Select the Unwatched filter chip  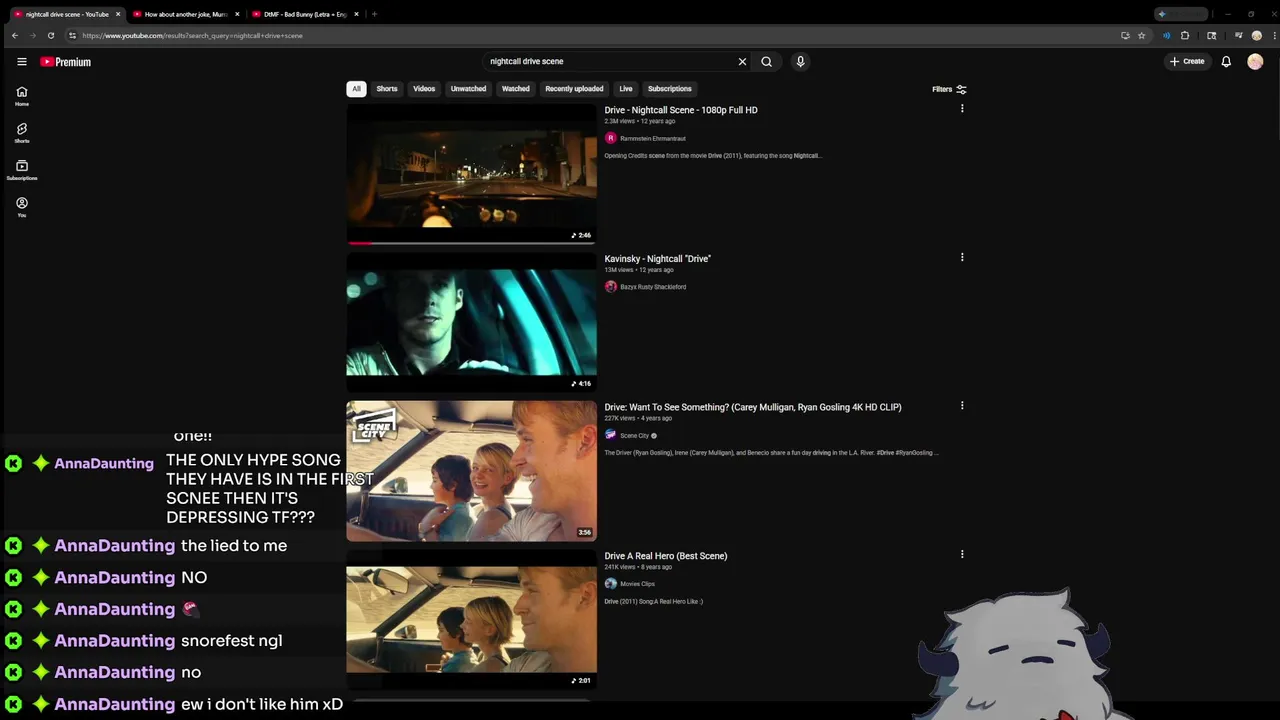(x=468, y=89)
